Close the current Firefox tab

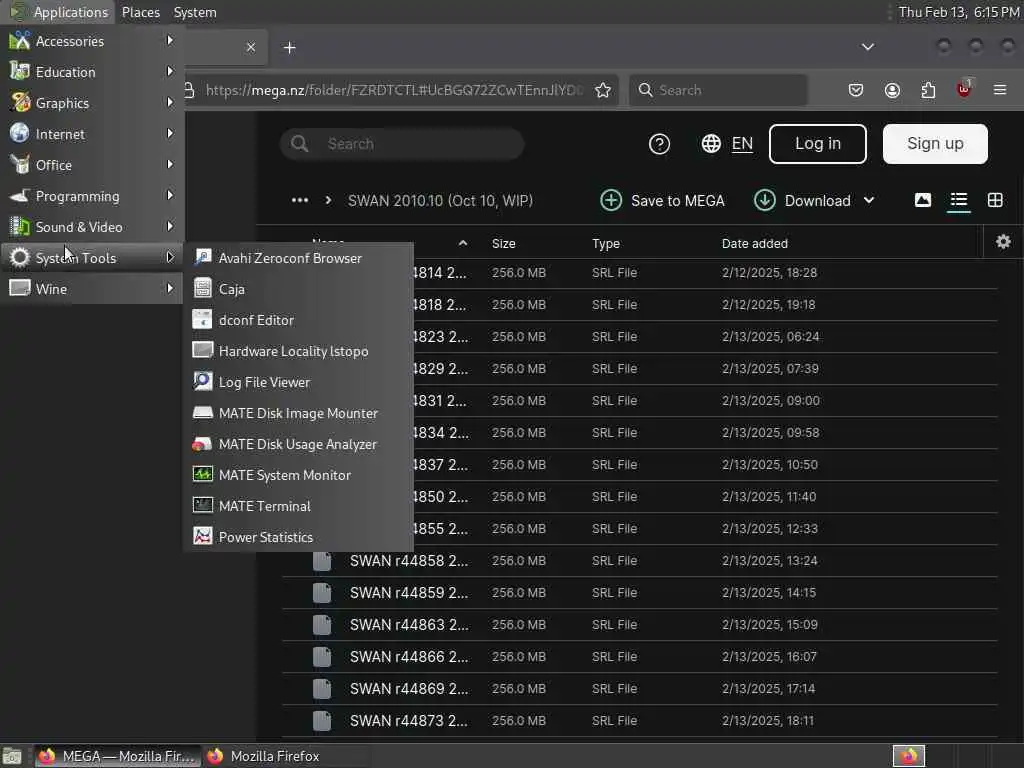click(x=251, y=47)
